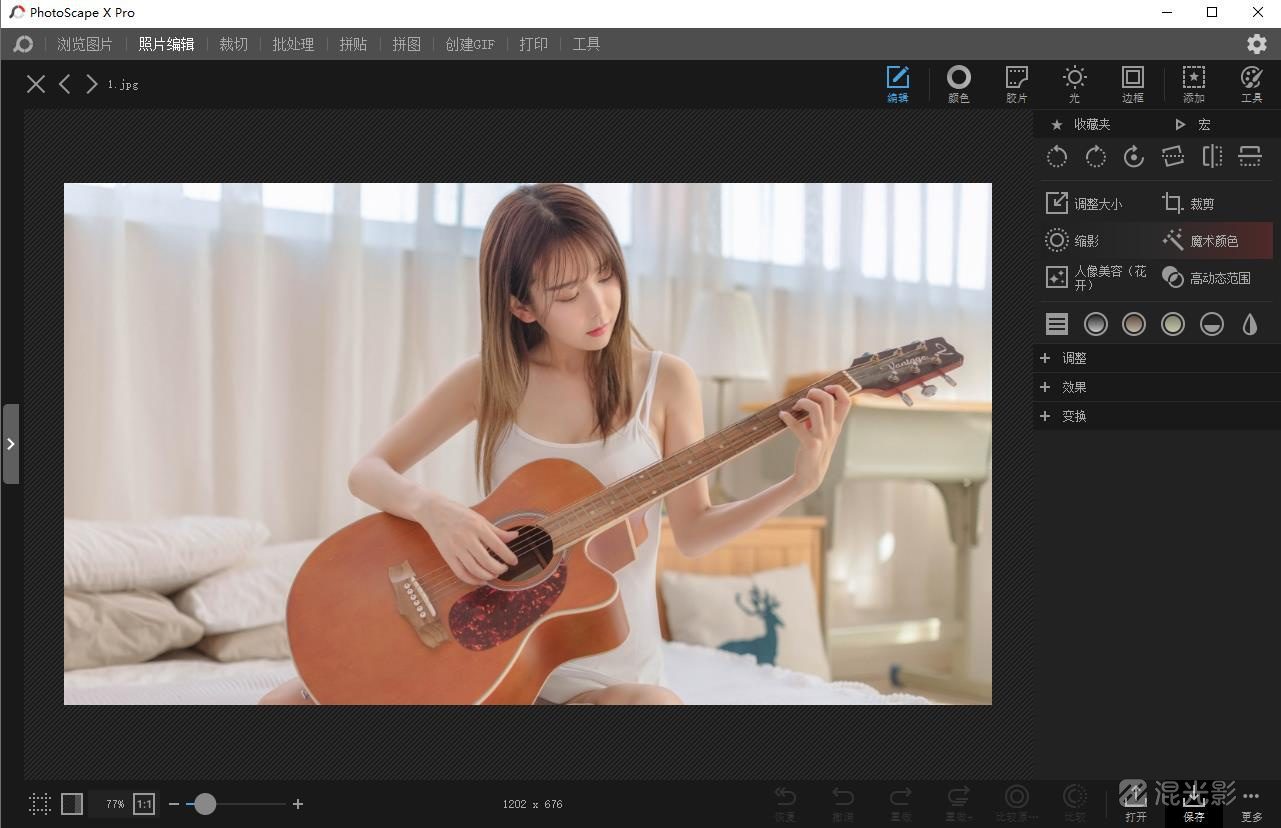Image resolution: width=1281 pixels, height=828 pixels.
Task: Select the straighten tool icon
Action: (1173, 156)
